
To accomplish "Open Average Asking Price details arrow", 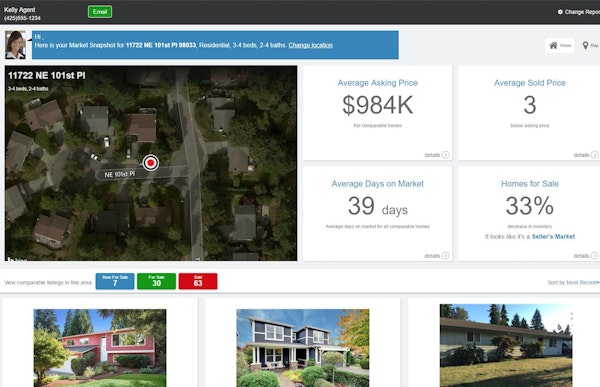I will point(445,155).
